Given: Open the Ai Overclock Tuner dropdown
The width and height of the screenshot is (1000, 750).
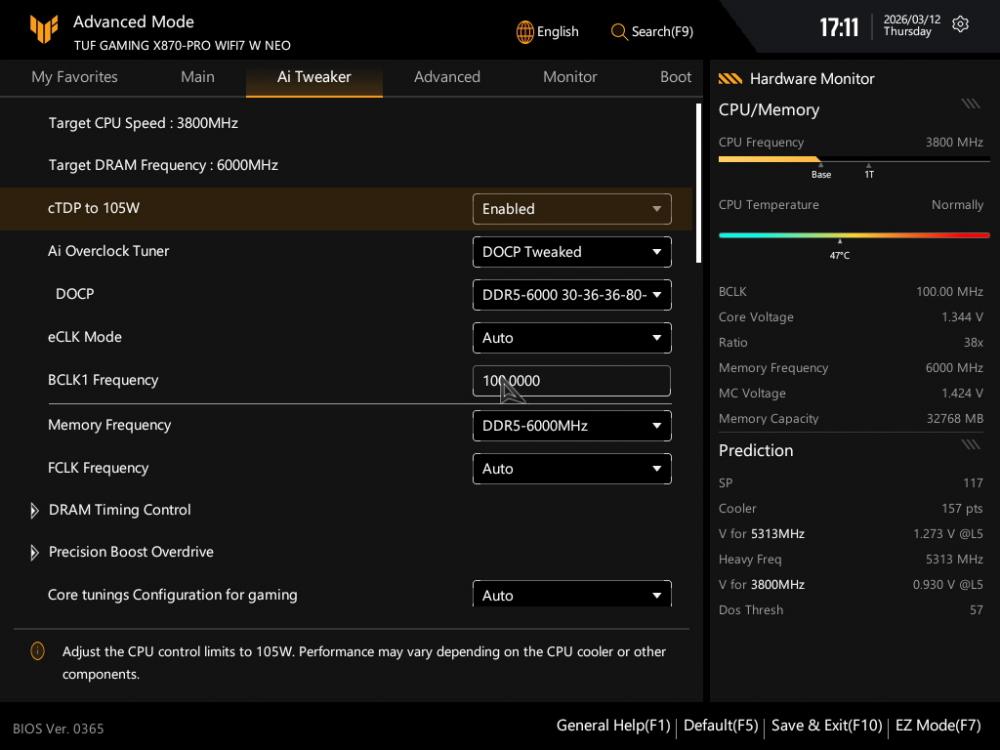Looking at the screenshot, I should point(571,252).
